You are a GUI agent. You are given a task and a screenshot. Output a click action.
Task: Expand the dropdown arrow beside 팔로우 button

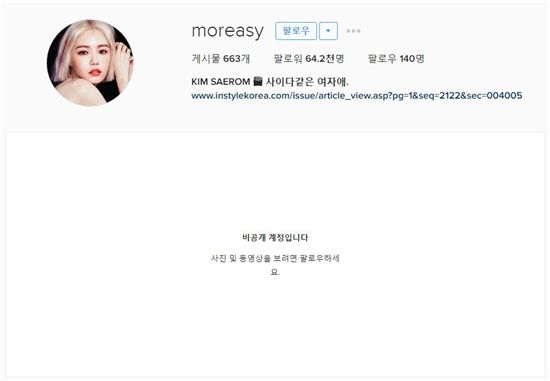click(x=328, y=31)
